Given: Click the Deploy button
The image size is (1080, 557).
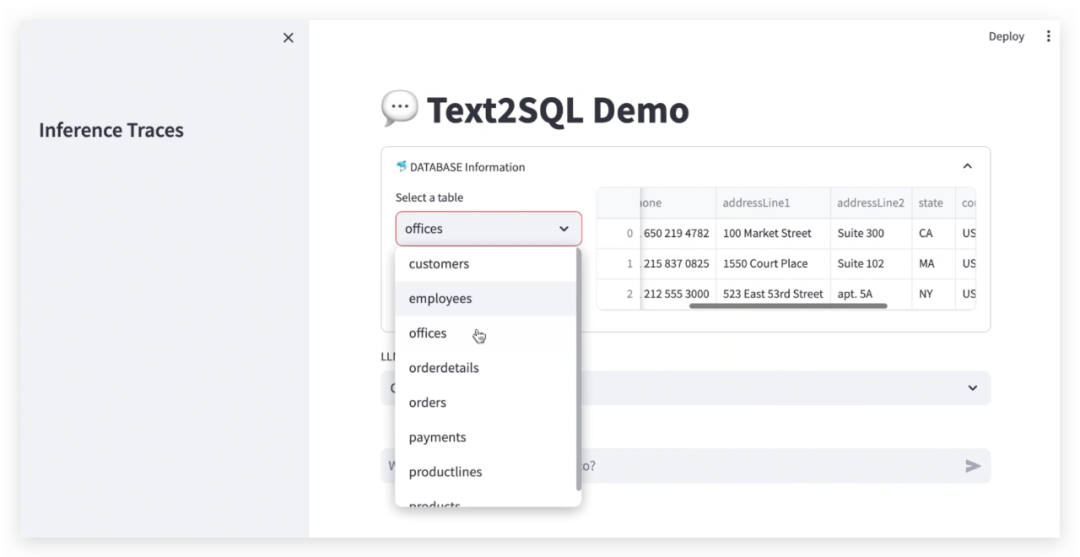Looking at the screenshot, I should tap(1006, 36).
